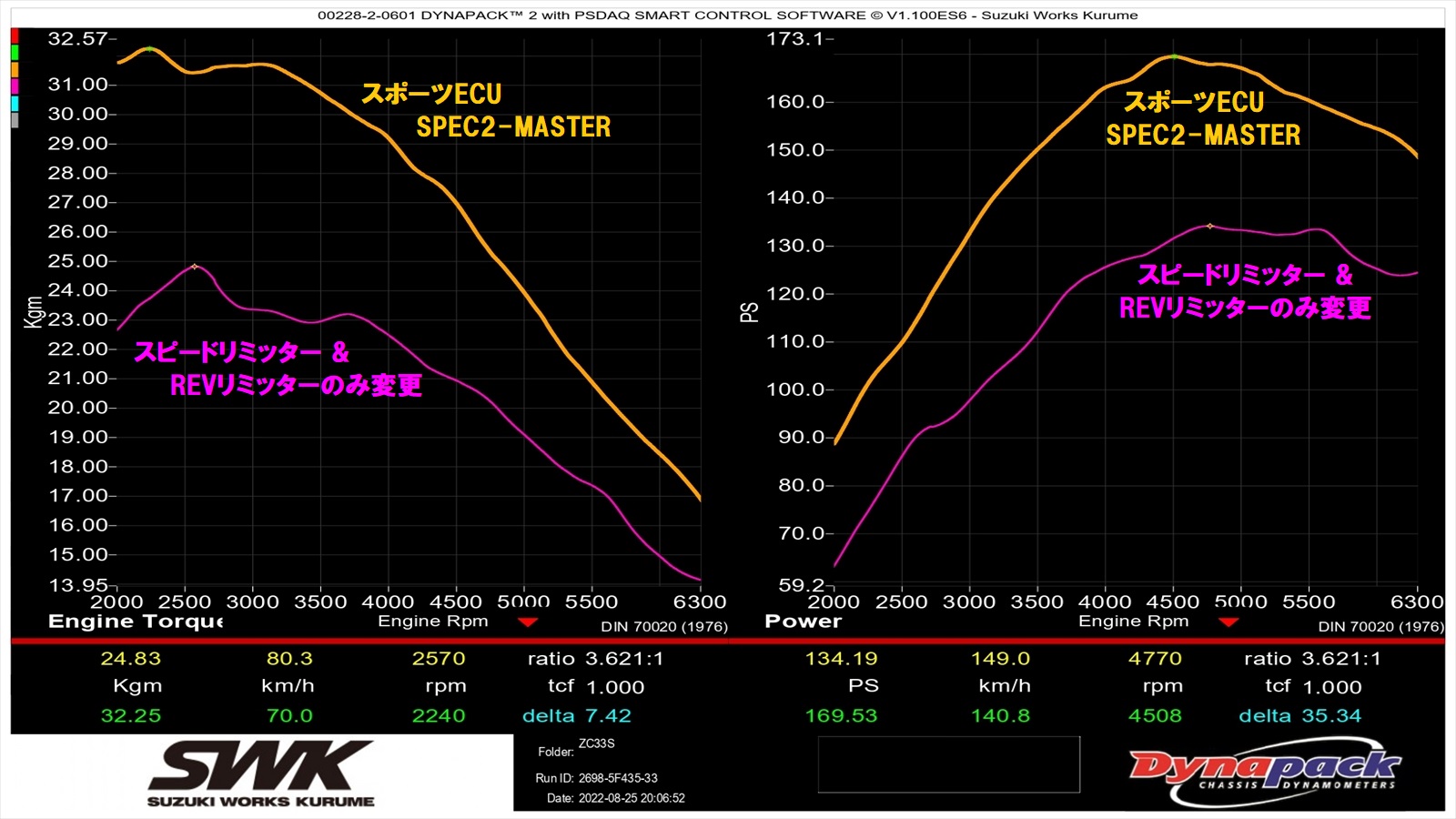Click the peak marker on magenta torque curve
Image resolution: width=1456 pixels, height=819 pixels.
click(195, 267)
